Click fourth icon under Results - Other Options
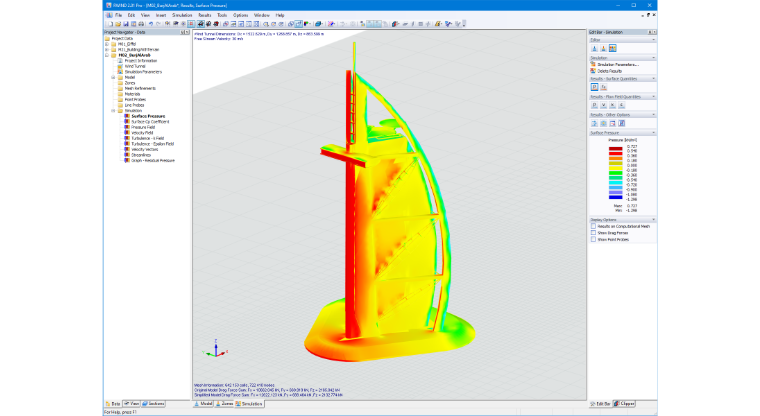 pos(621,124)
